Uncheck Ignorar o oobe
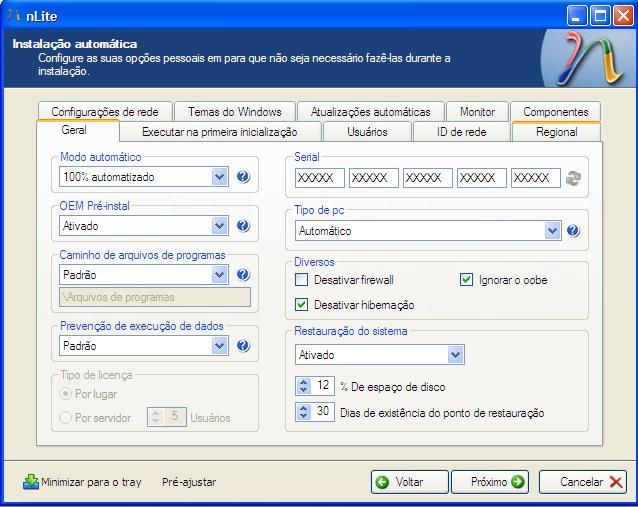This screenshot has width=638, height=507. pyautogui.click(x=466, y=280)
